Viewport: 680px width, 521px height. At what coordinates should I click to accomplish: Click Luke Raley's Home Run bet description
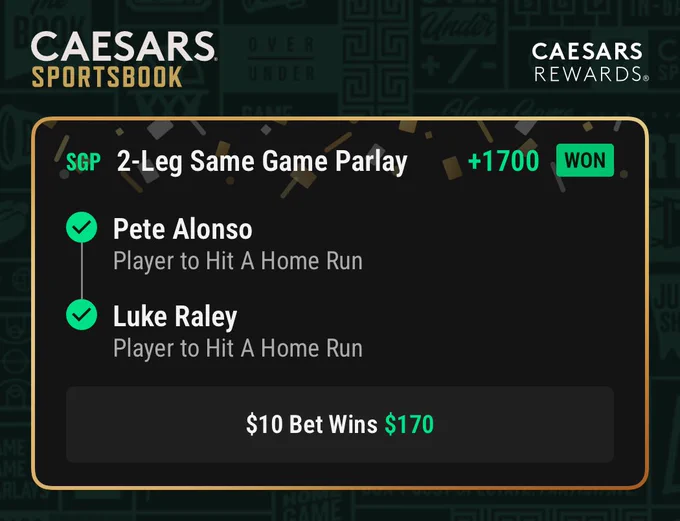[238, 349]
